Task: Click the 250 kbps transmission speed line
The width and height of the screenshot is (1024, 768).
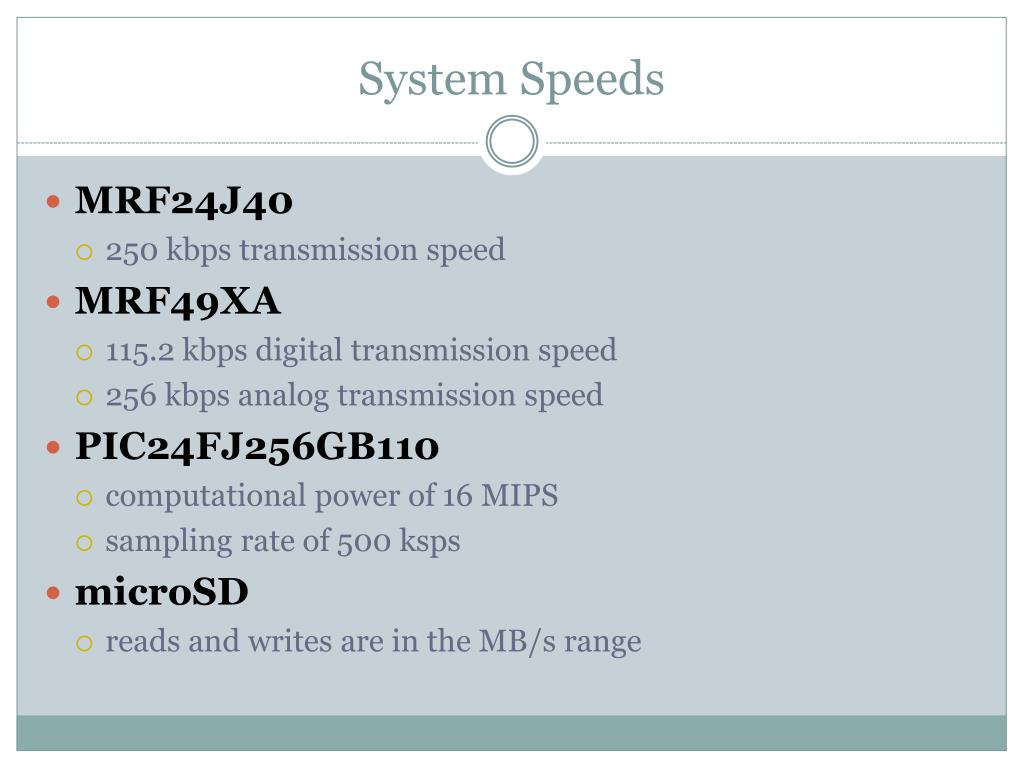Action: point(305,251)
